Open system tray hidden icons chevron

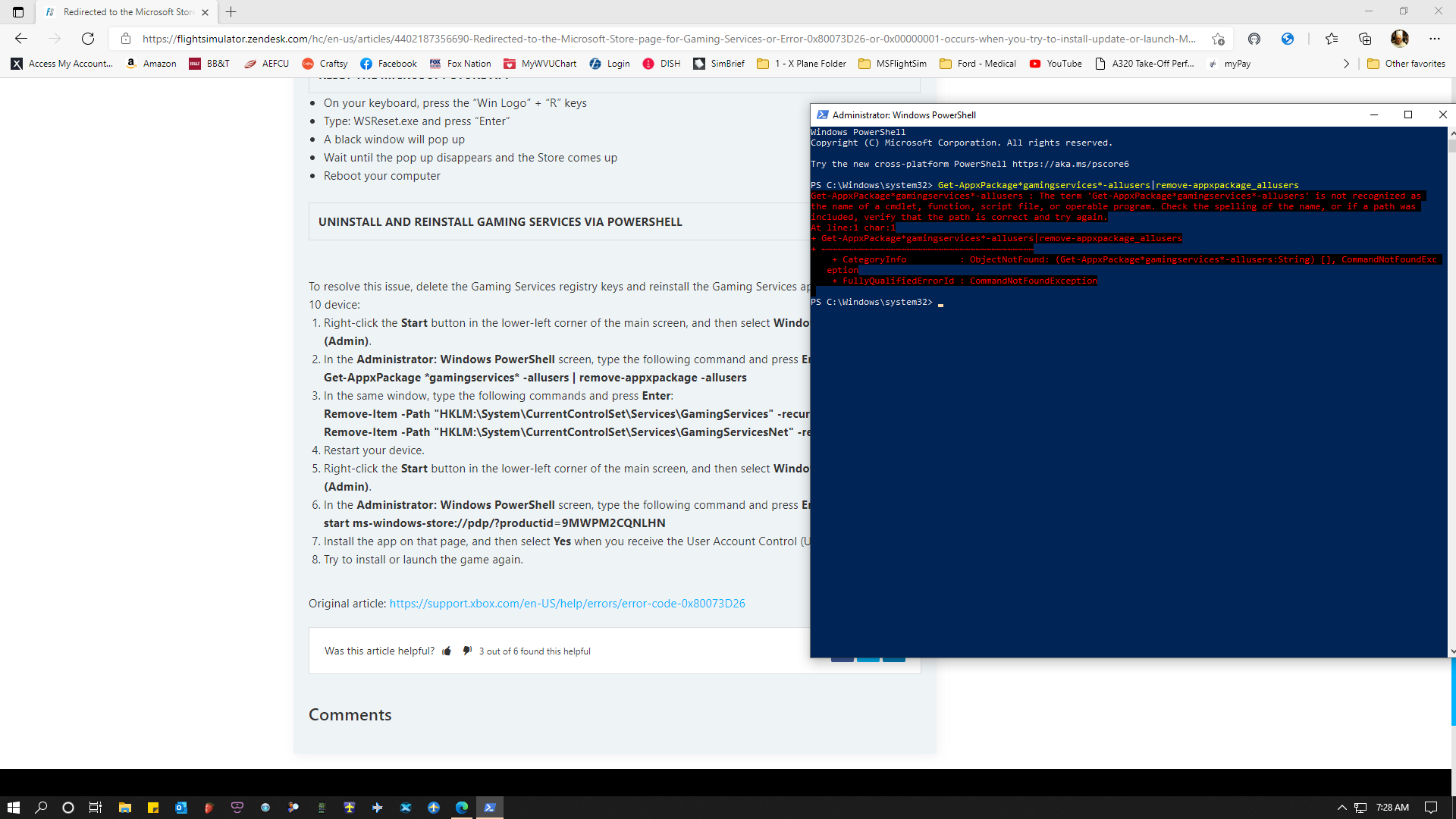click(x=1341, y=808)
